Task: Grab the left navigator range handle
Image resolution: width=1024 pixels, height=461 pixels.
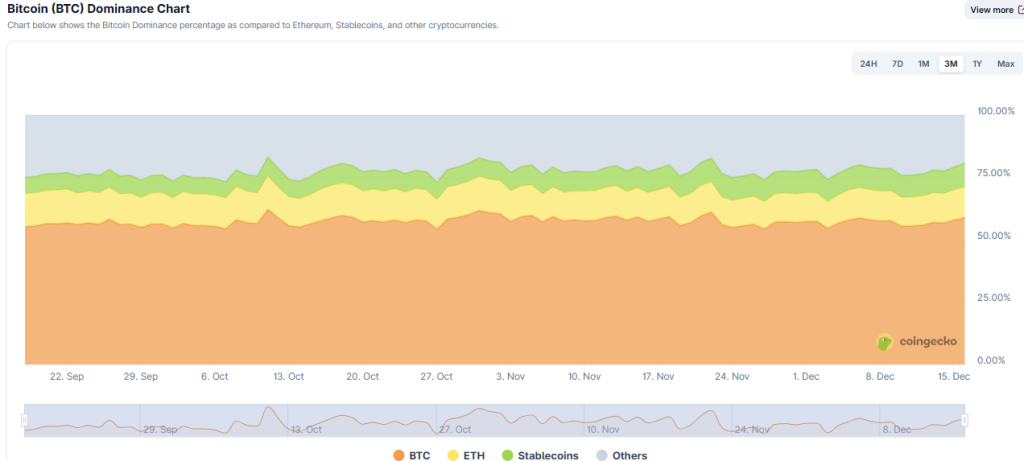Action: [25, 420]
